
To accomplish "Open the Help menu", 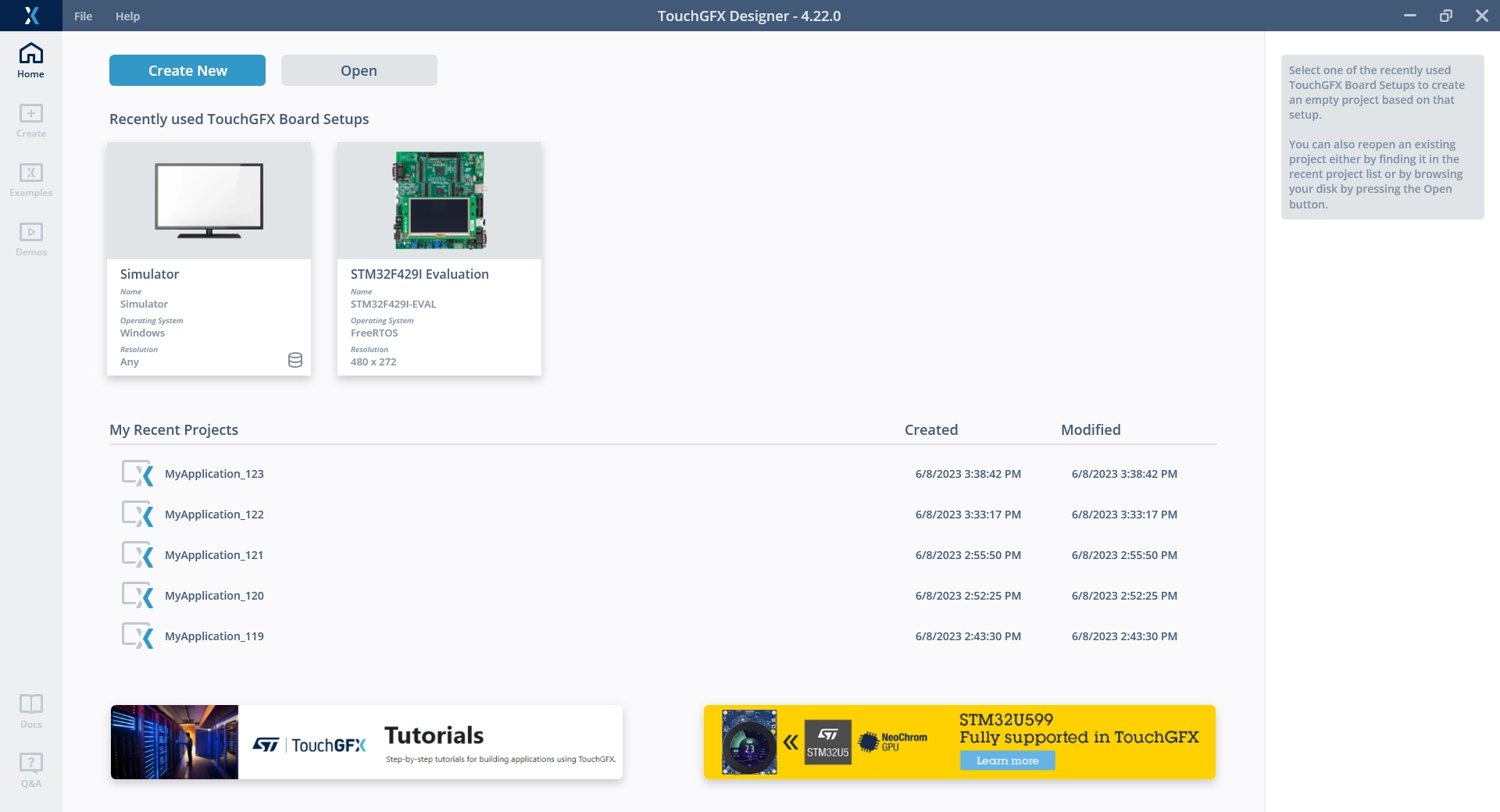I will coord(127,16).
